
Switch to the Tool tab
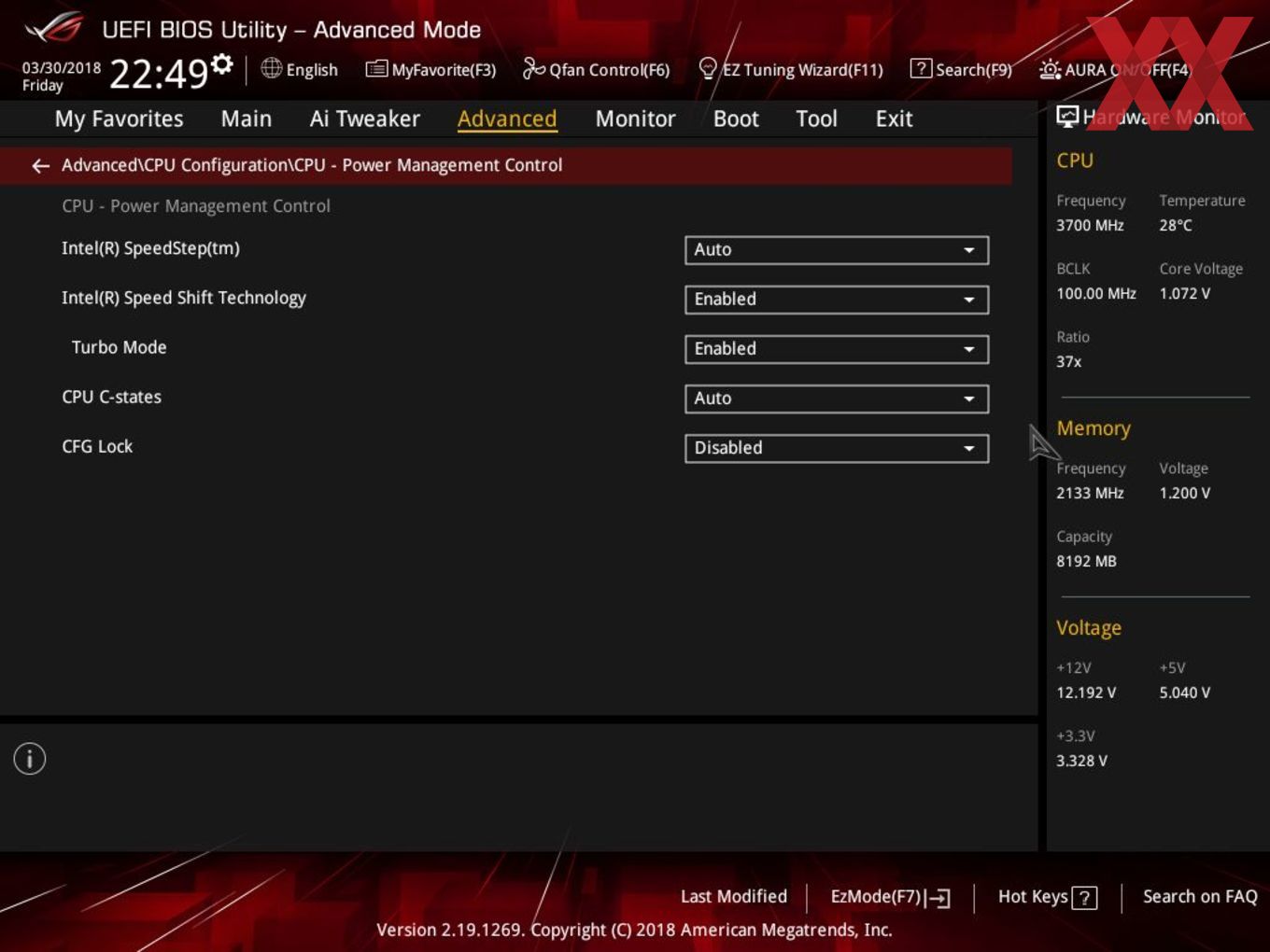coord(816,119)
